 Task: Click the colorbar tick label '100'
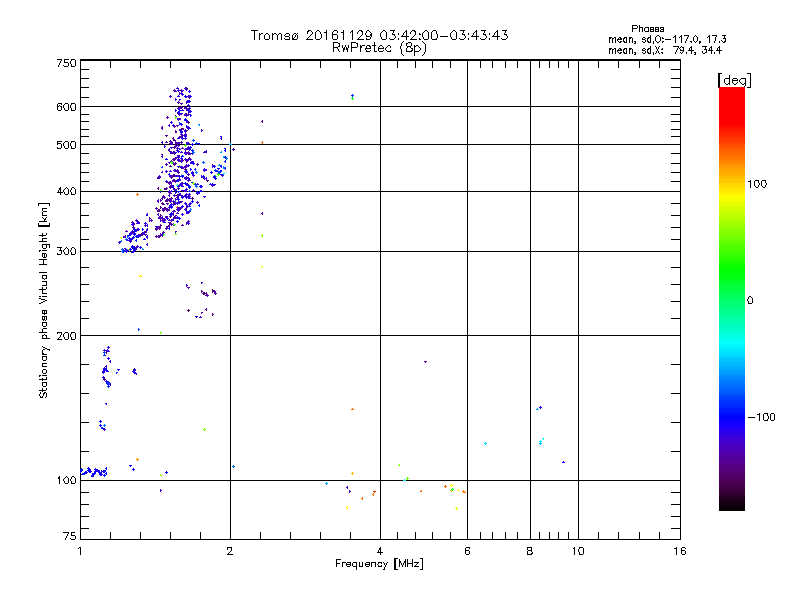pos(757,184)
